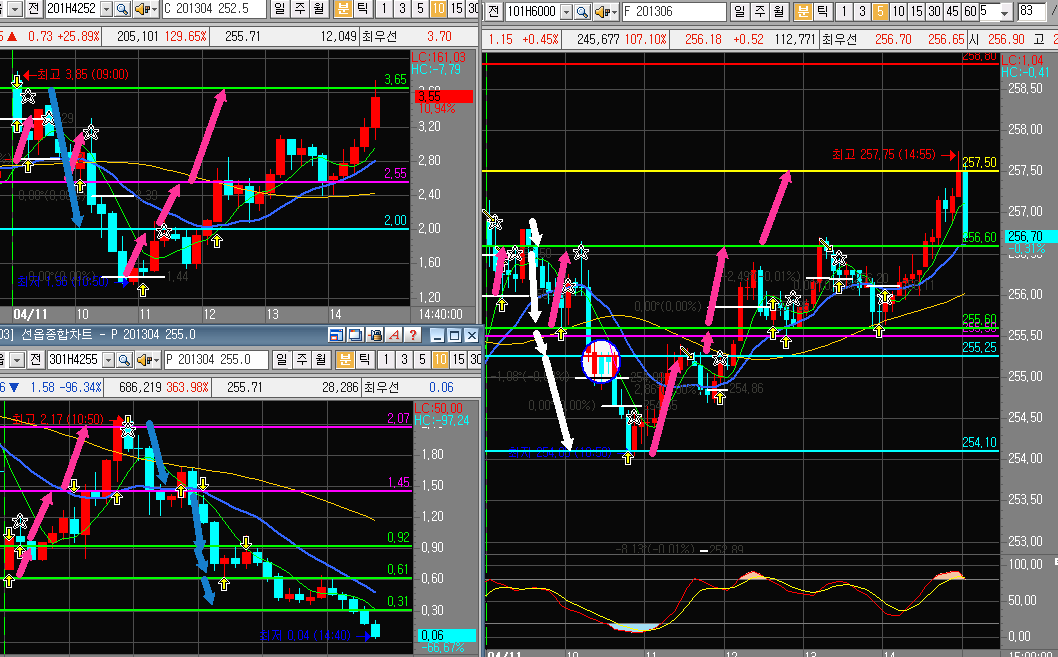Screen dimensions: 1058x657
Task: Open help via the question mark icon
Action: pos(413,335)
